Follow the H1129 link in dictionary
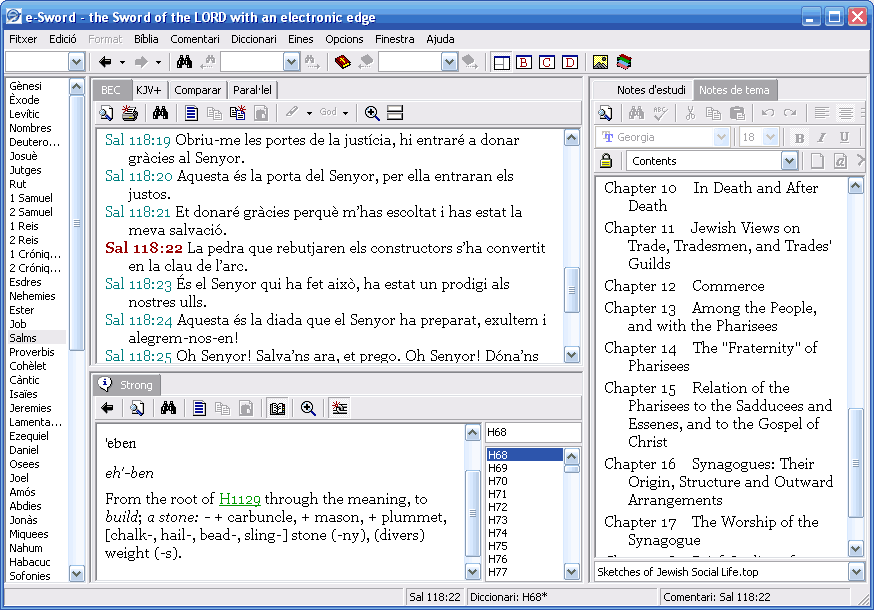This screenshot has height=610, width=874. click(240, 498)
